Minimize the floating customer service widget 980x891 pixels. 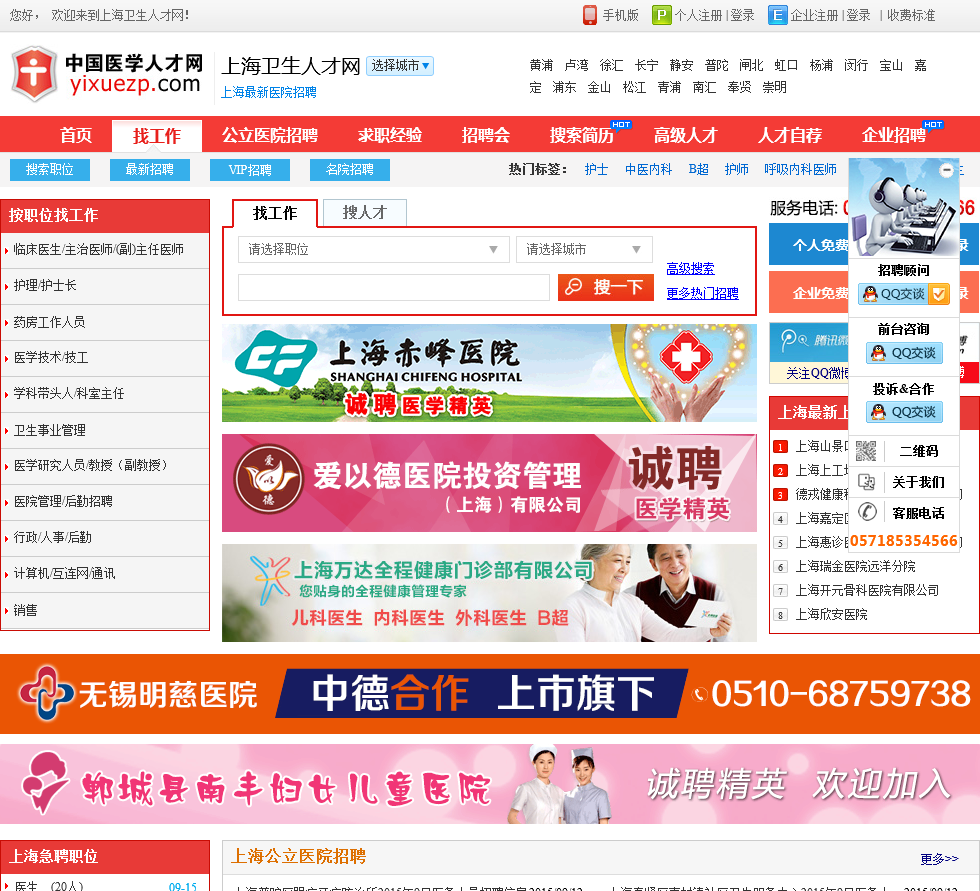point(946,170)
